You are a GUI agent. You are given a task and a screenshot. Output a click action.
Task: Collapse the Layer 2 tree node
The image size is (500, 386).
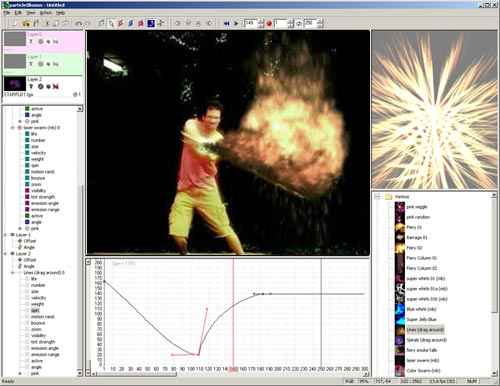(5, 254)
